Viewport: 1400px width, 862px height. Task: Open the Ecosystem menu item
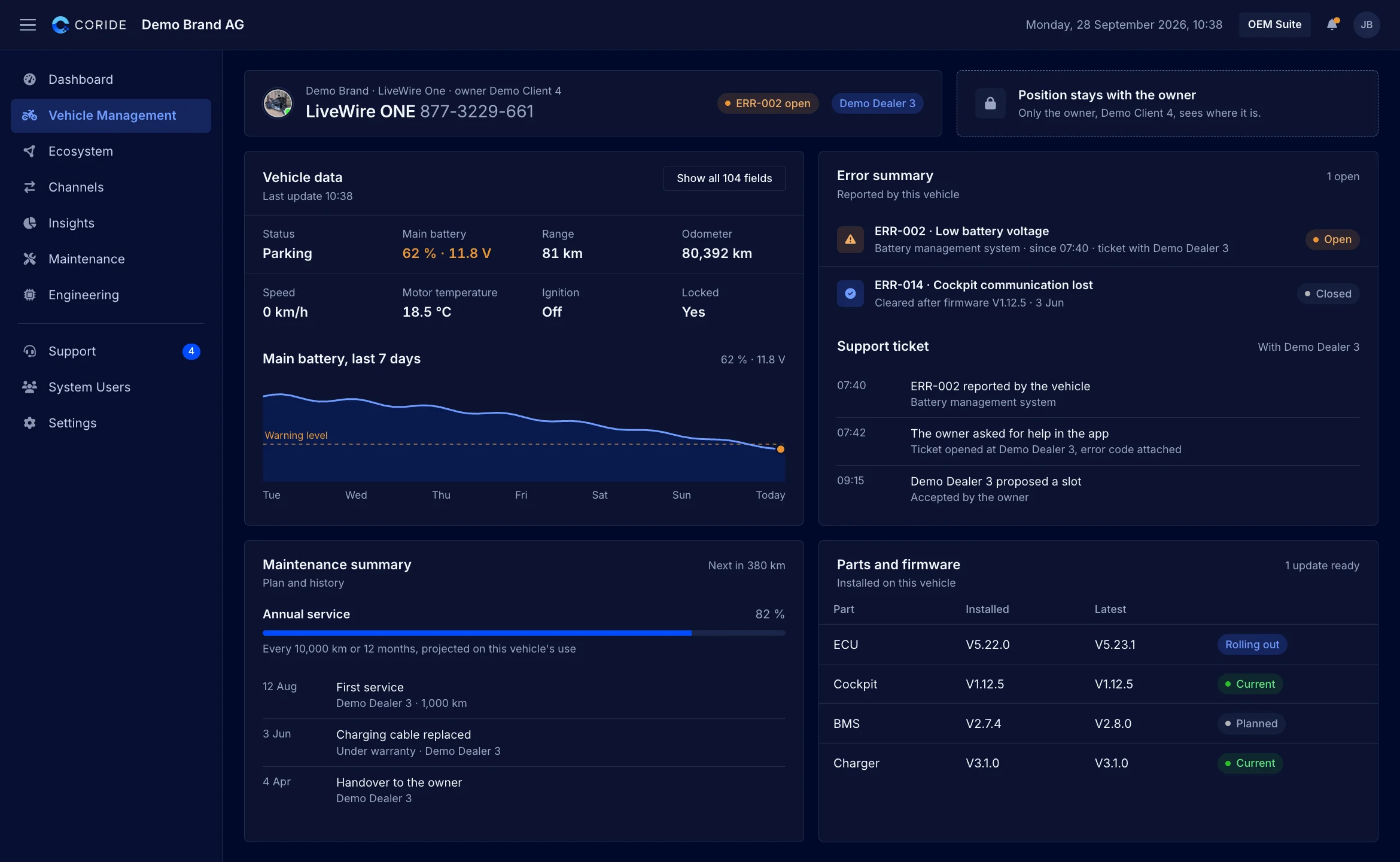click(x=111, y=151)
